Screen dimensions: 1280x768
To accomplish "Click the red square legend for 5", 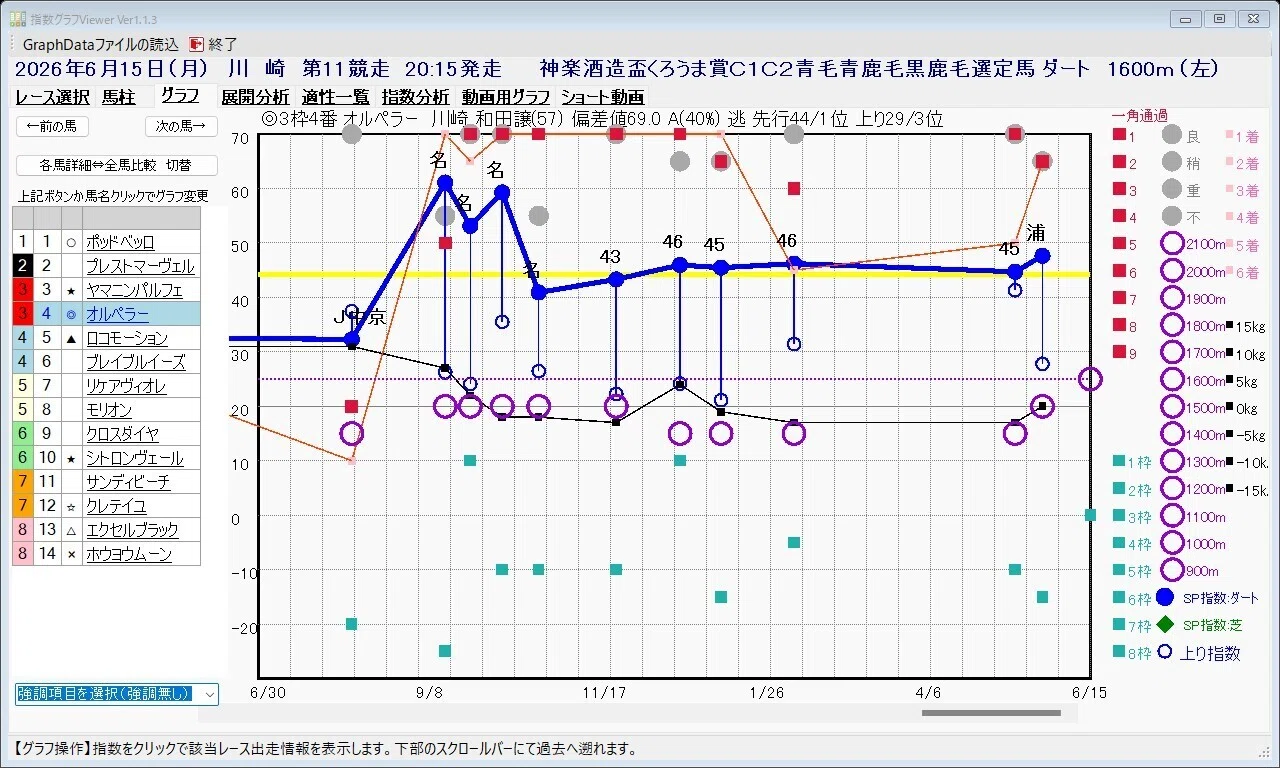I will (1119, 244).
